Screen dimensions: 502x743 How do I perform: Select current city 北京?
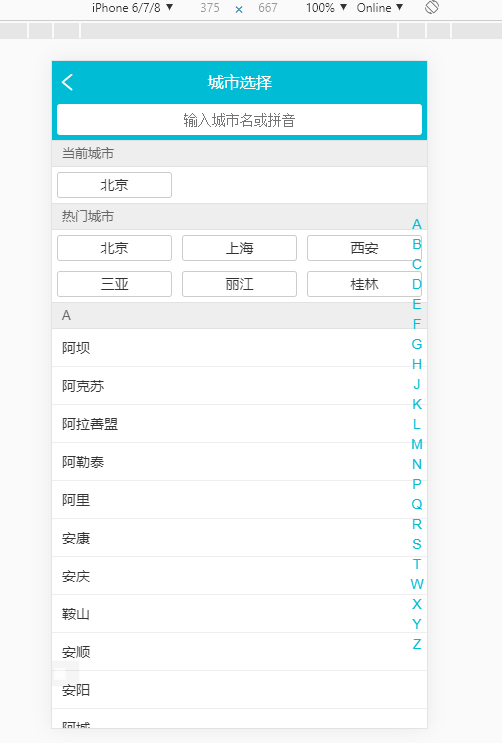pyautogui.click(x=114, y=185)
